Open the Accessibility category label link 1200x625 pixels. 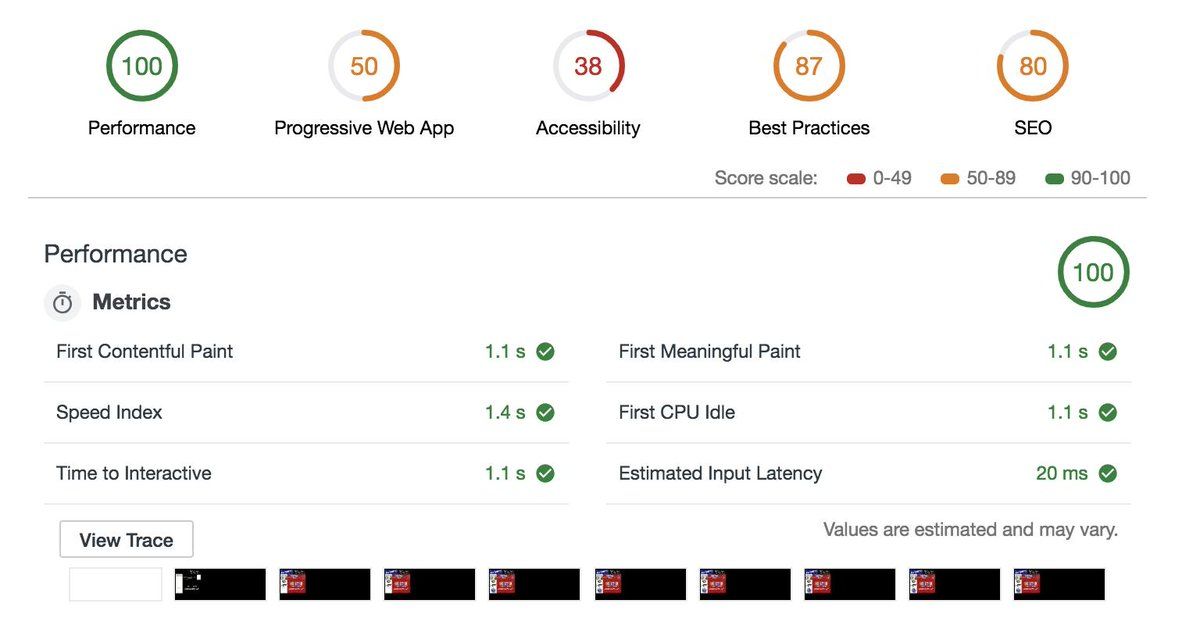click(588, 128)
